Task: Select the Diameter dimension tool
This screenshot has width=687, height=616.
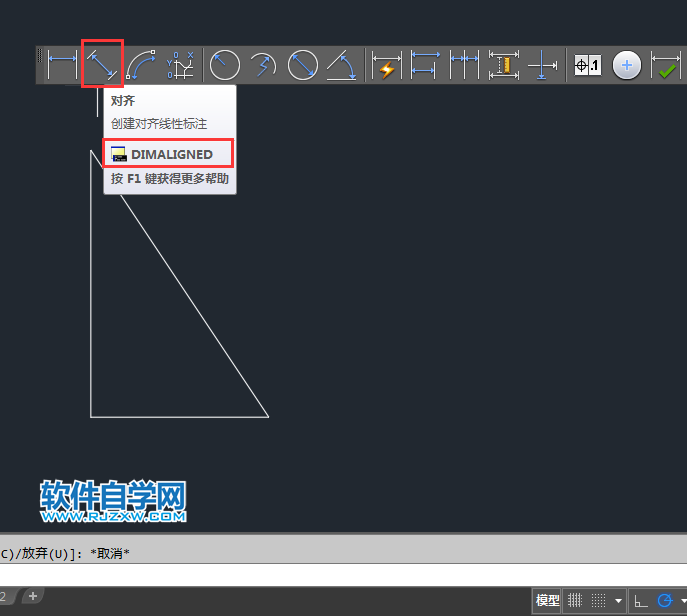Action: coord(303,65)
